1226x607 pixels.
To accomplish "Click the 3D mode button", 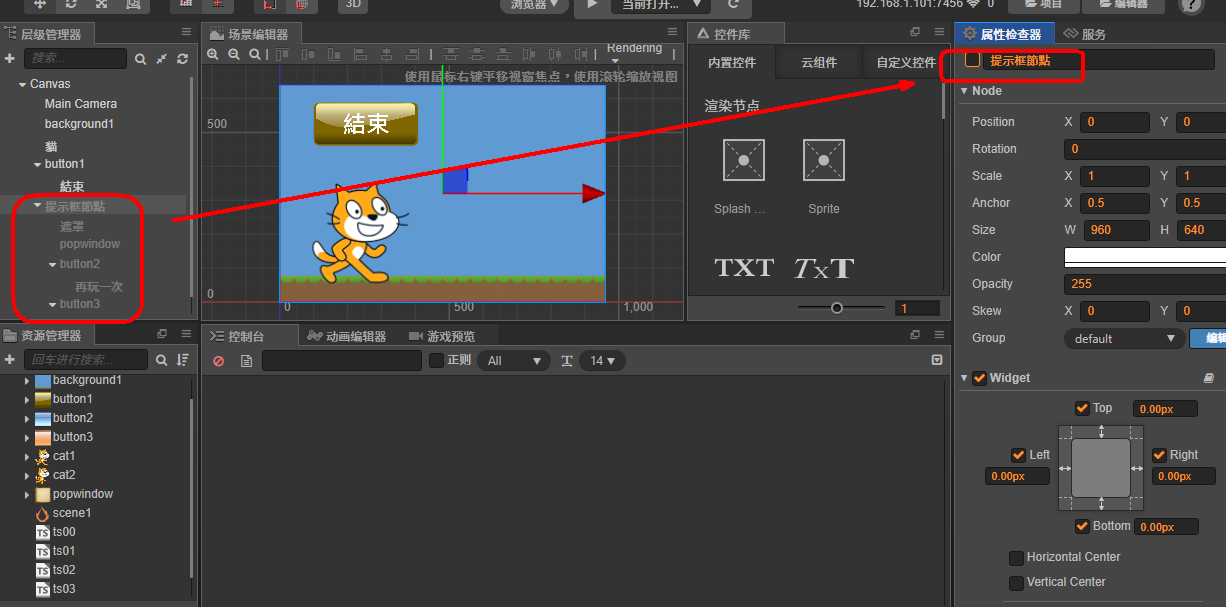I will [x=351, y=5].
